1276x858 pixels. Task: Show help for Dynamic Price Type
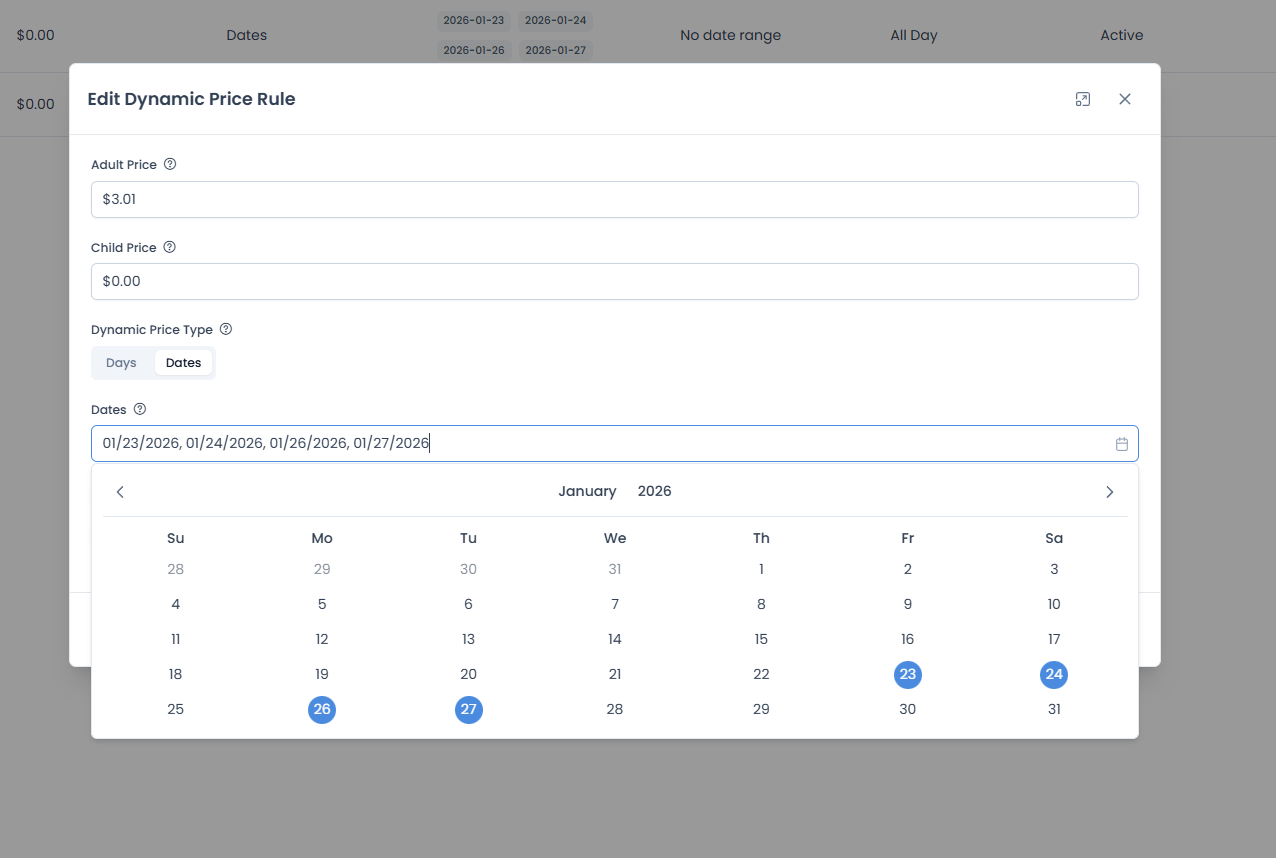(226, 329)
